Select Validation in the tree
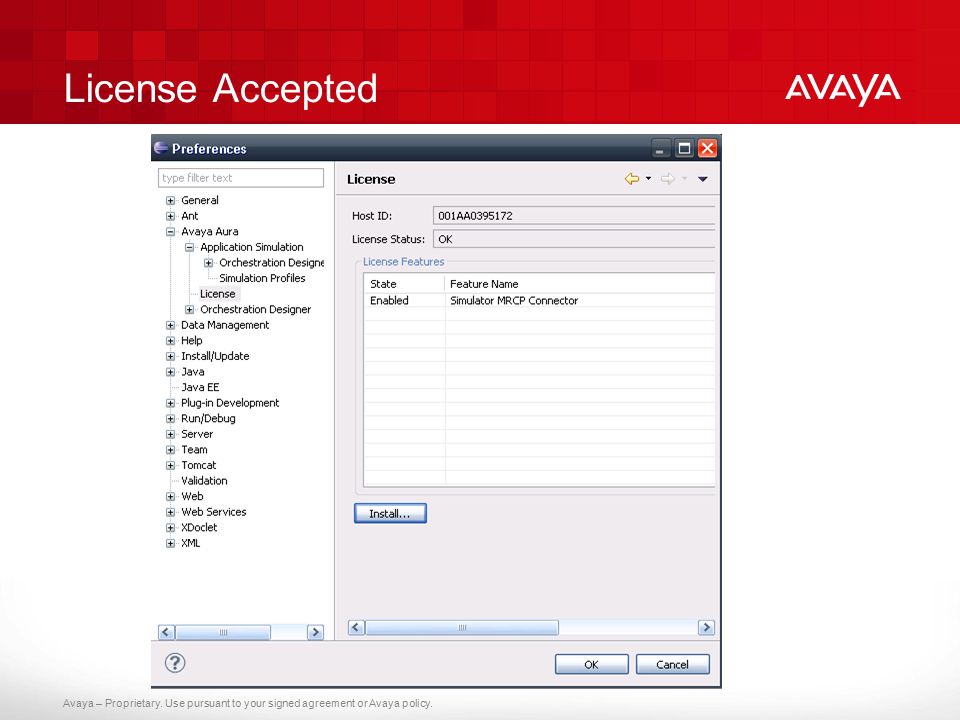The height and width of the screenshot is (720, 960). pos(204,481)
